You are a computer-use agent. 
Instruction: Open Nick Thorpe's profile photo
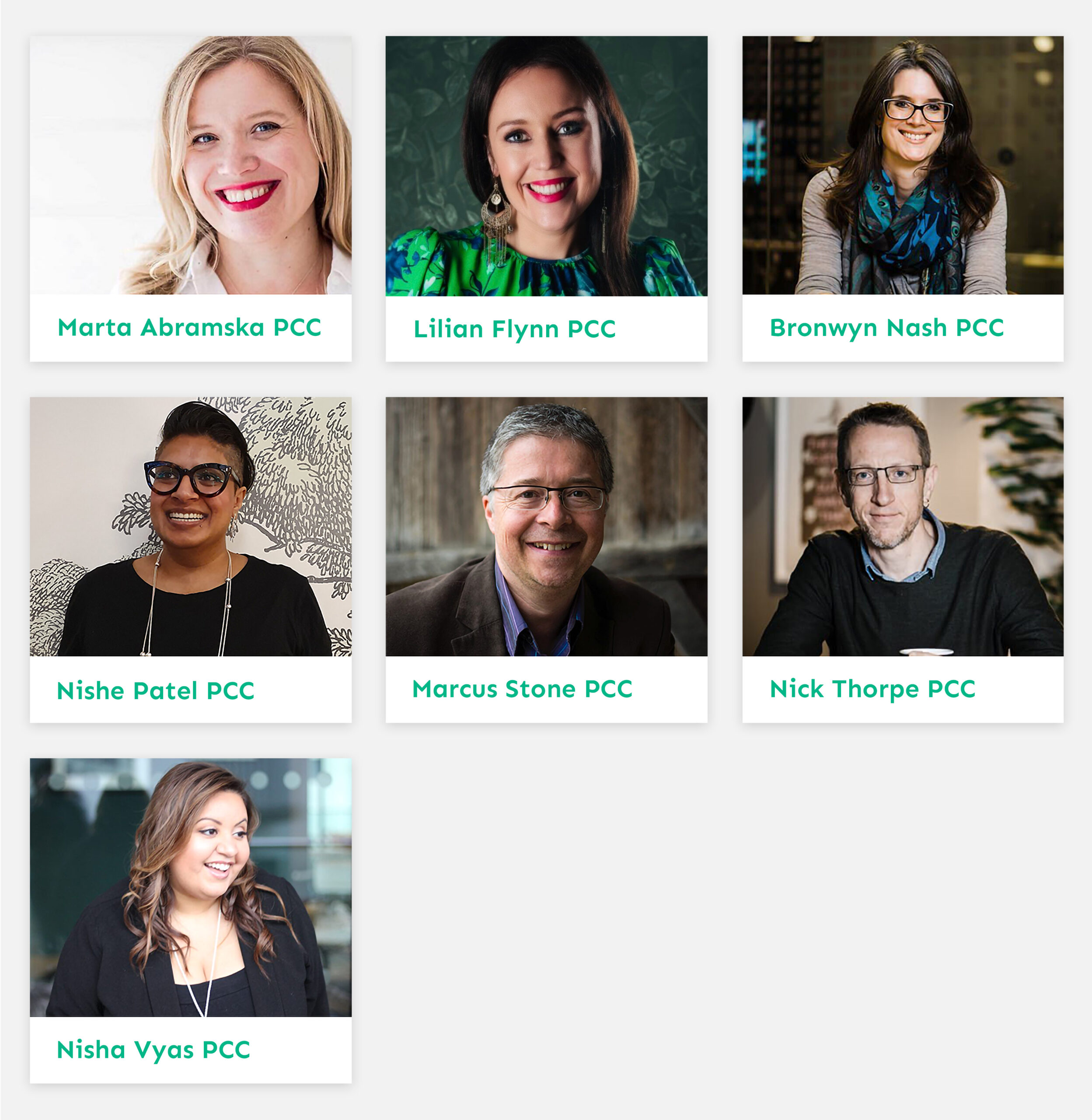coord(903,527)
